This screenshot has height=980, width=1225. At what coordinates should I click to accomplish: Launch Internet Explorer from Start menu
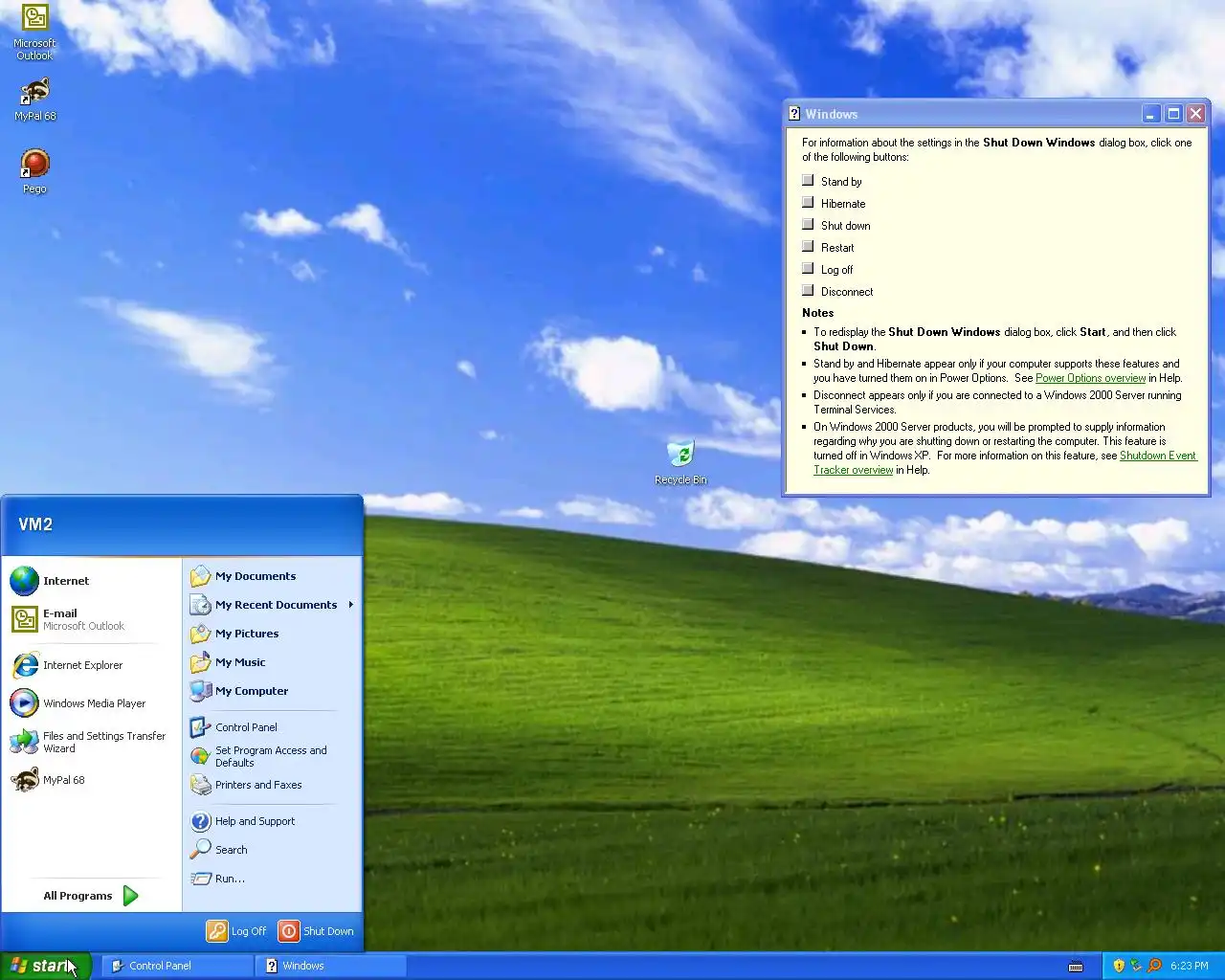pos(92,665)
